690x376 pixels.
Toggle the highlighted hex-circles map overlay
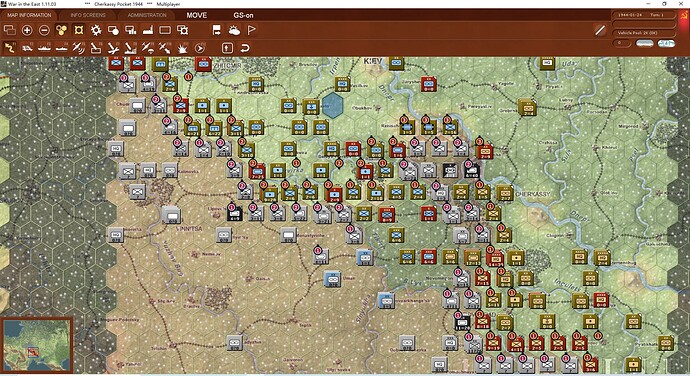pyautogui.click(x=61, y=30)
